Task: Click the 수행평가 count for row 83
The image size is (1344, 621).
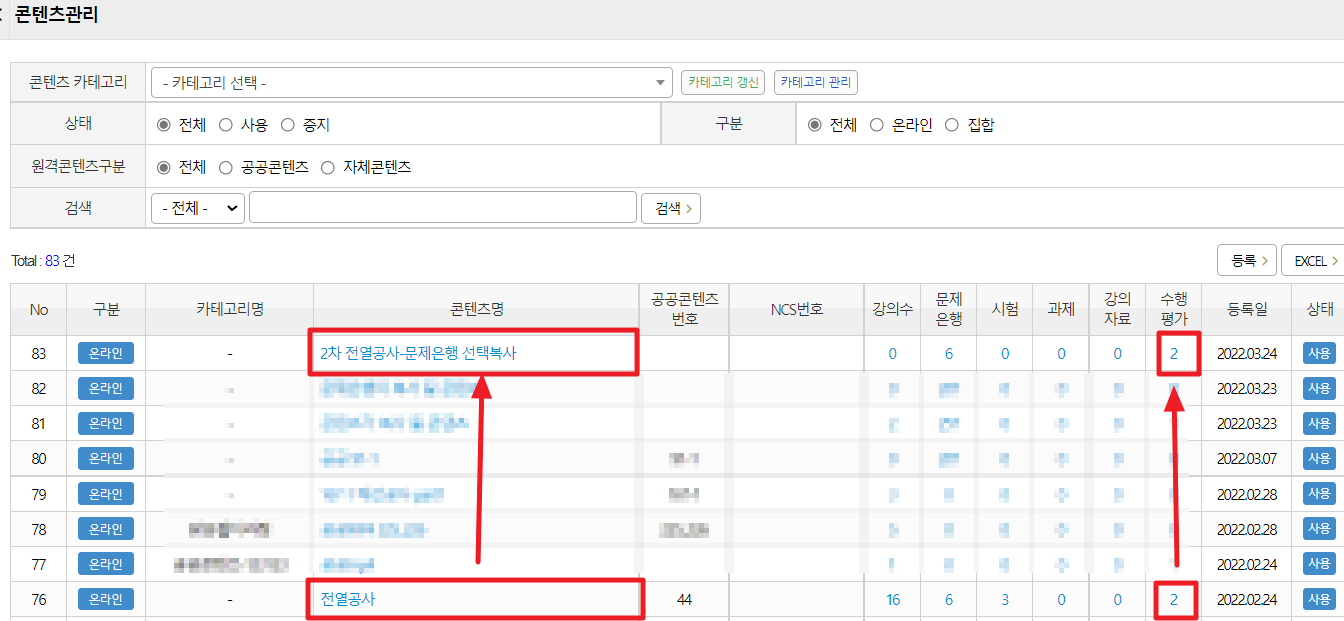Action: click(x=1174, y=353)
